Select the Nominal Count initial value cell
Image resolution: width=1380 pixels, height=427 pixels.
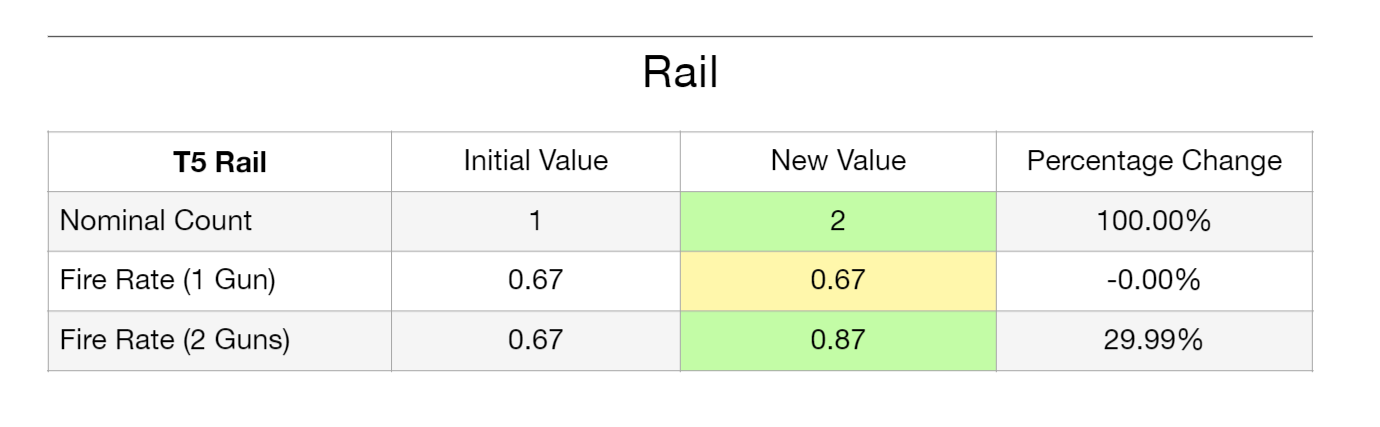(535, 221)
